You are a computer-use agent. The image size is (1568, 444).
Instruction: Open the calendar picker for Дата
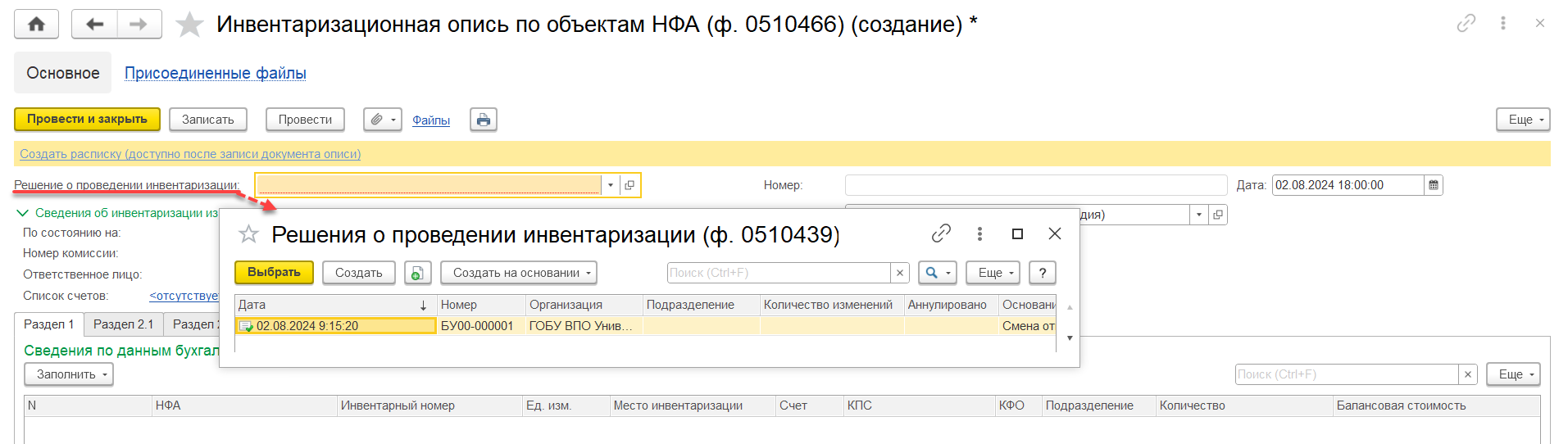[1434, 185]
